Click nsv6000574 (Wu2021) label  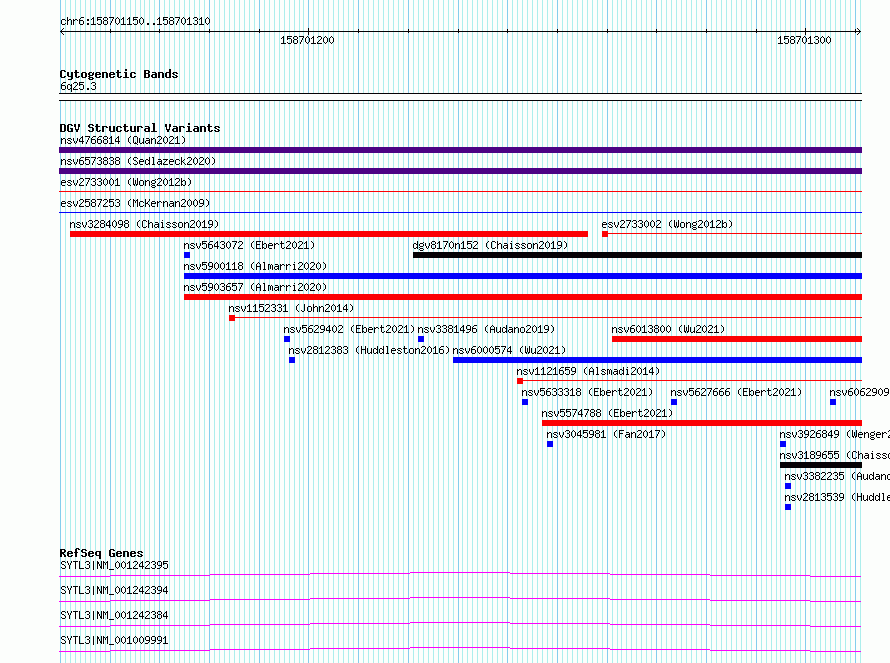509,350
